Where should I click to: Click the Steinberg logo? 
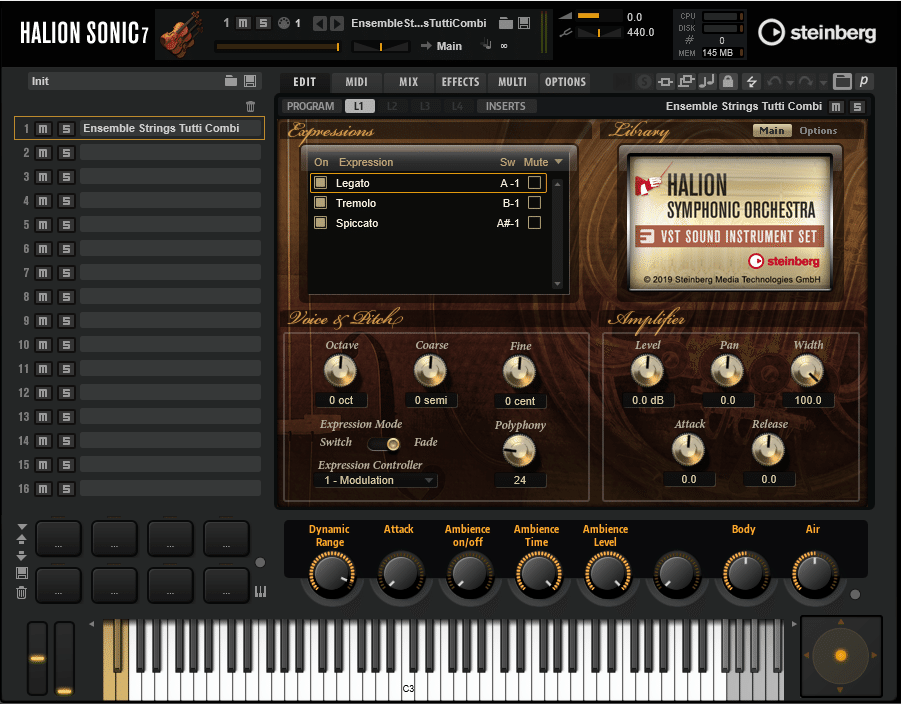[x=817, y=33]
